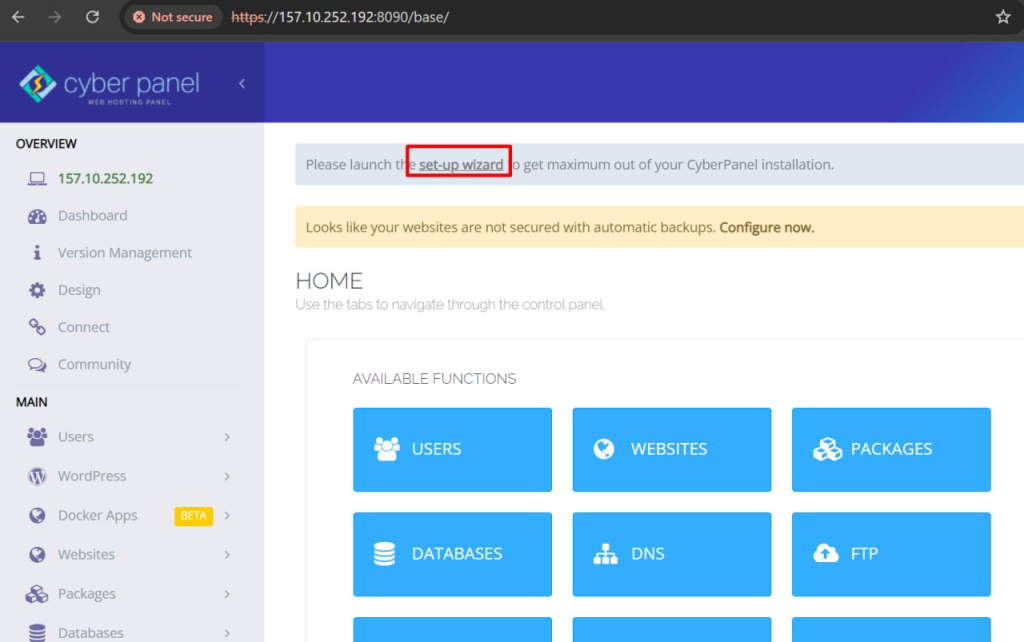The height and width of the screenshot is (642, 1024).
Task: Click the browser refresh icon
Action: [94, 17]
